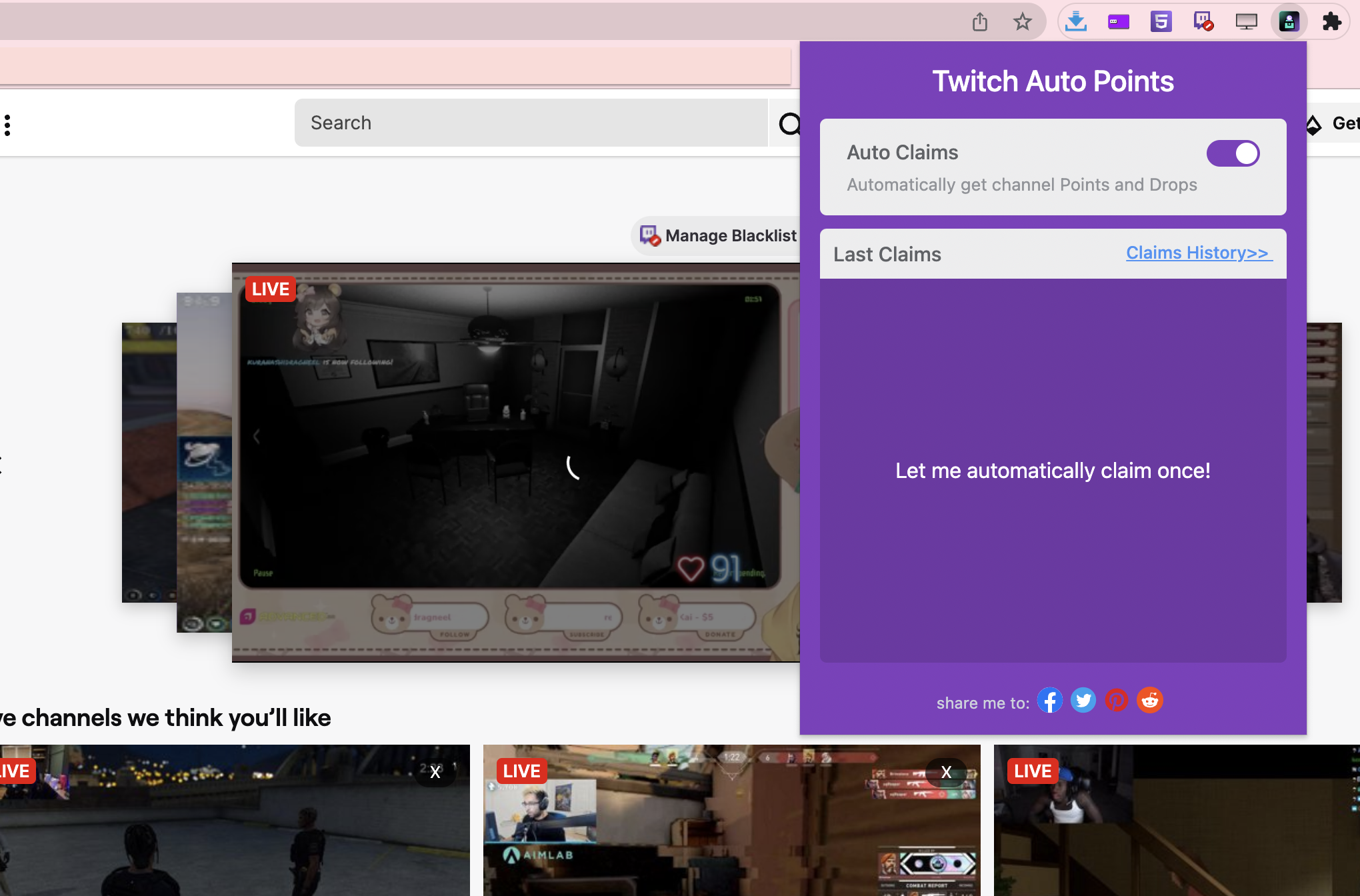Toggle off Auto Claims
Screen dimensions: 1360x896
[x=1233, y=153]
